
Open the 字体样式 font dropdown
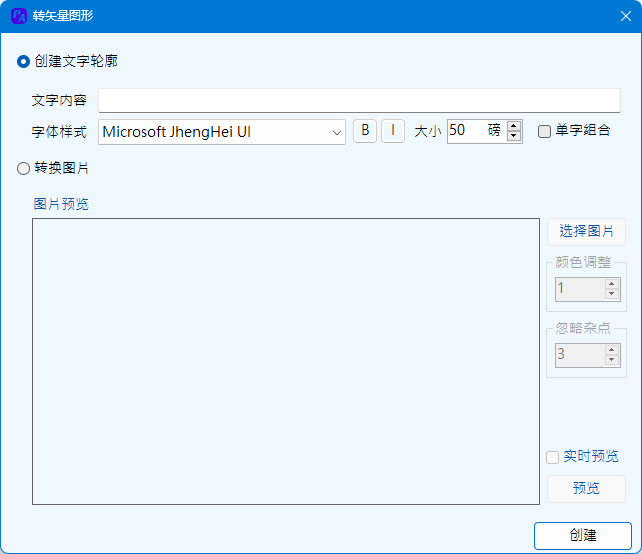pos(222,132)
